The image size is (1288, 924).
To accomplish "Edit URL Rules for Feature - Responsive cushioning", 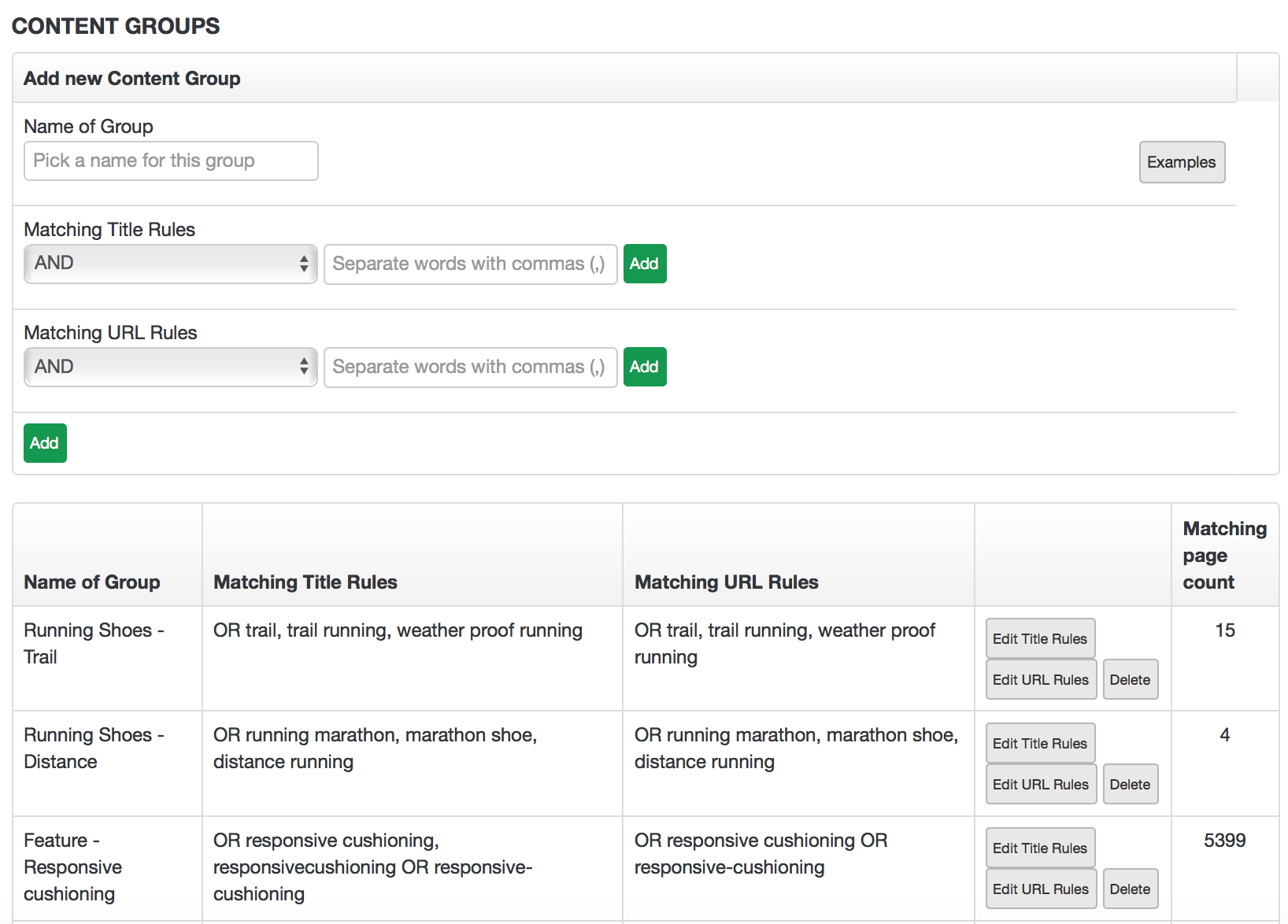I will click(1040, 889).
